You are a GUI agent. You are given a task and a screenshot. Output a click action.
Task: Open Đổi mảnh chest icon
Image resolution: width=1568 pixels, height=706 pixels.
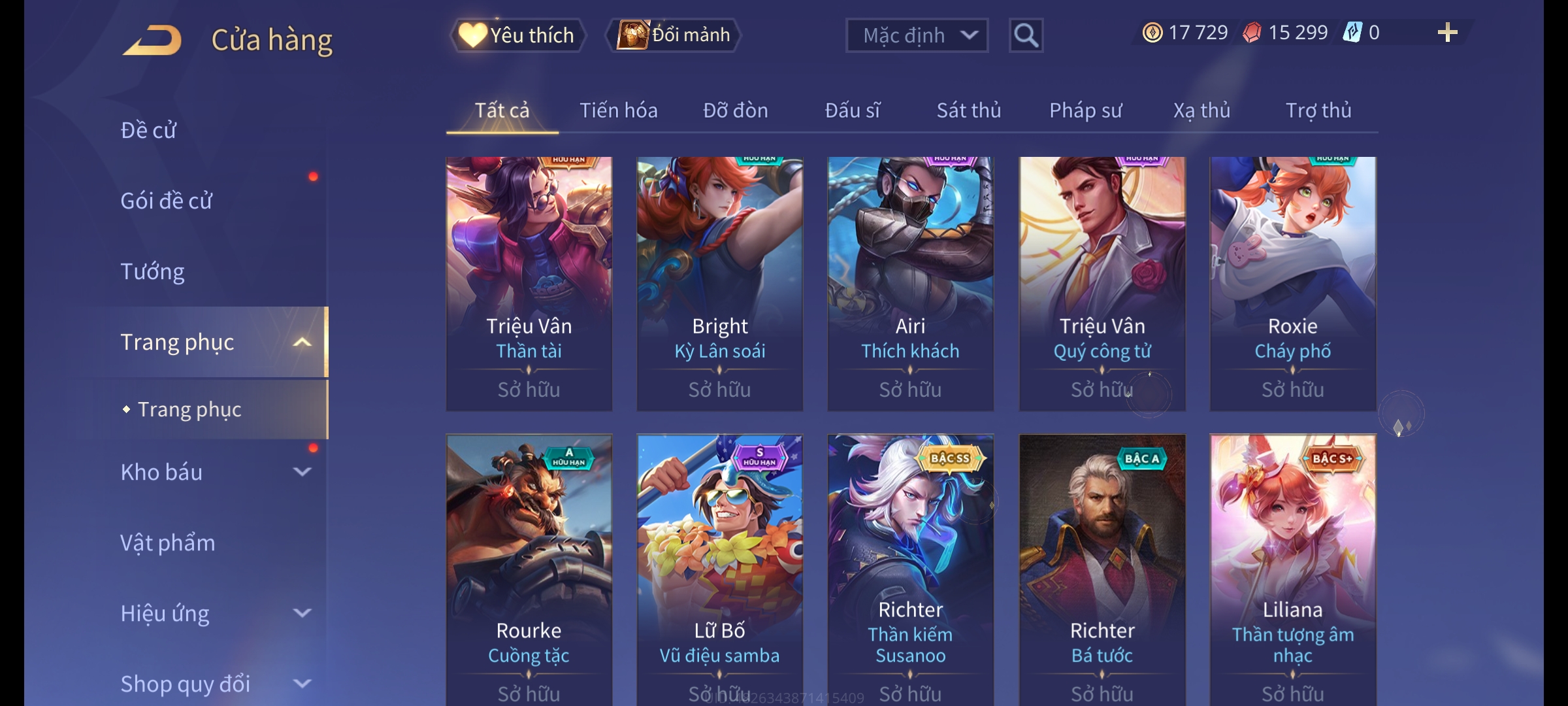coord(632,35)
